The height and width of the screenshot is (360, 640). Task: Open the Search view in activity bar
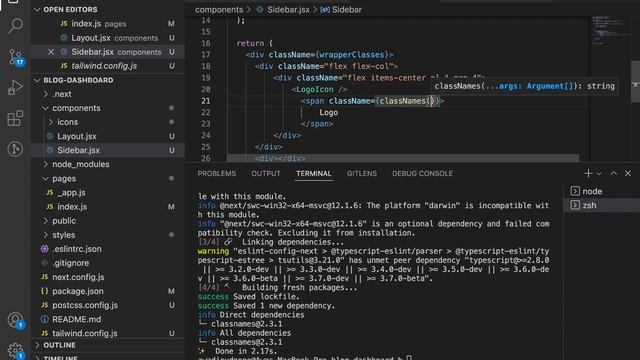point(15,26)
